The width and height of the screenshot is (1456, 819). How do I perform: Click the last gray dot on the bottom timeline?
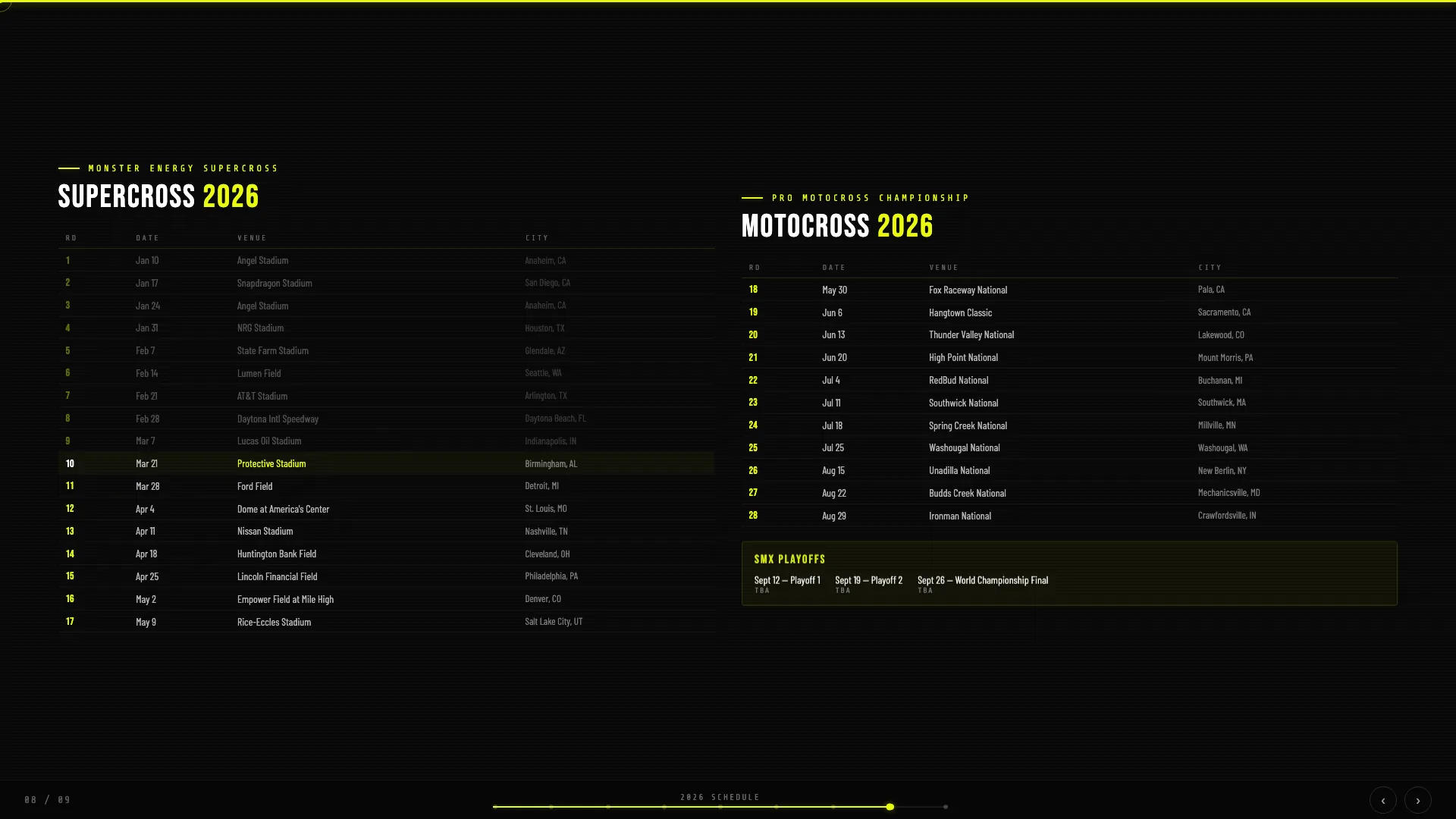[945, 807]
